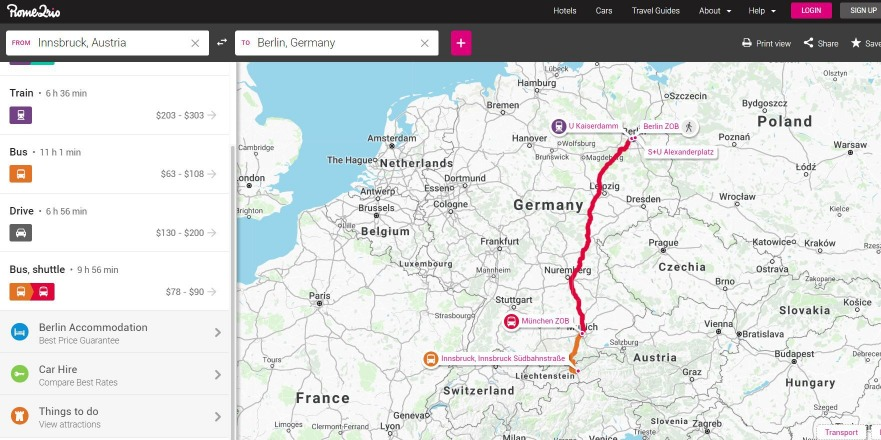Select the Bus 11 h 1 min route title
This screenshot has width=881, height=440.
(x=45, y=152)
